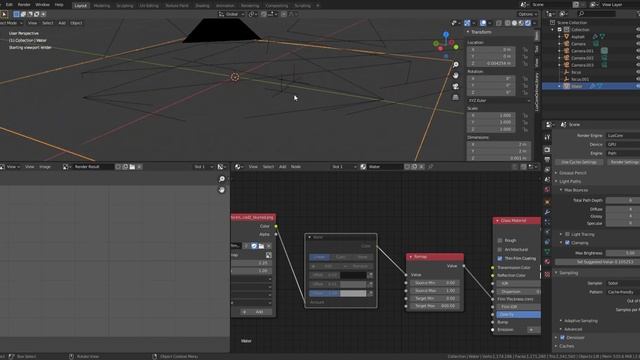640x360 pixels.
Task: Click the zoom magnifier in the image editor
Action: (222, 179)
